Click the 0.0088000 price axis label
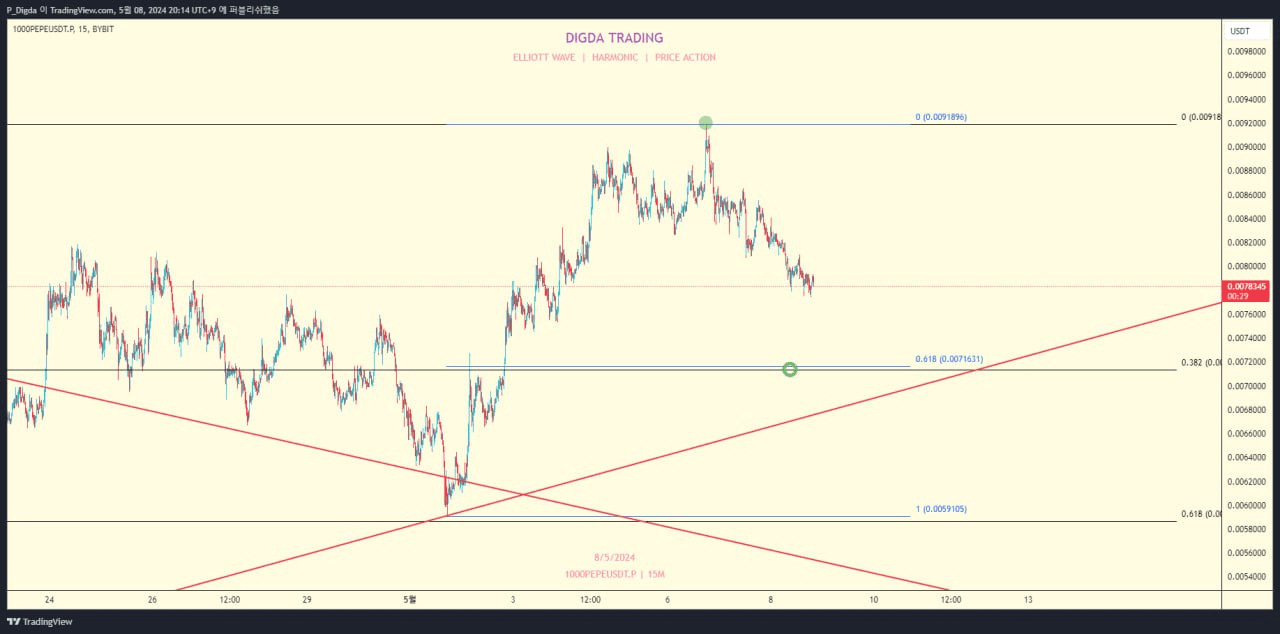This screenshot has height=634, width=1280. pos(1248,171)
